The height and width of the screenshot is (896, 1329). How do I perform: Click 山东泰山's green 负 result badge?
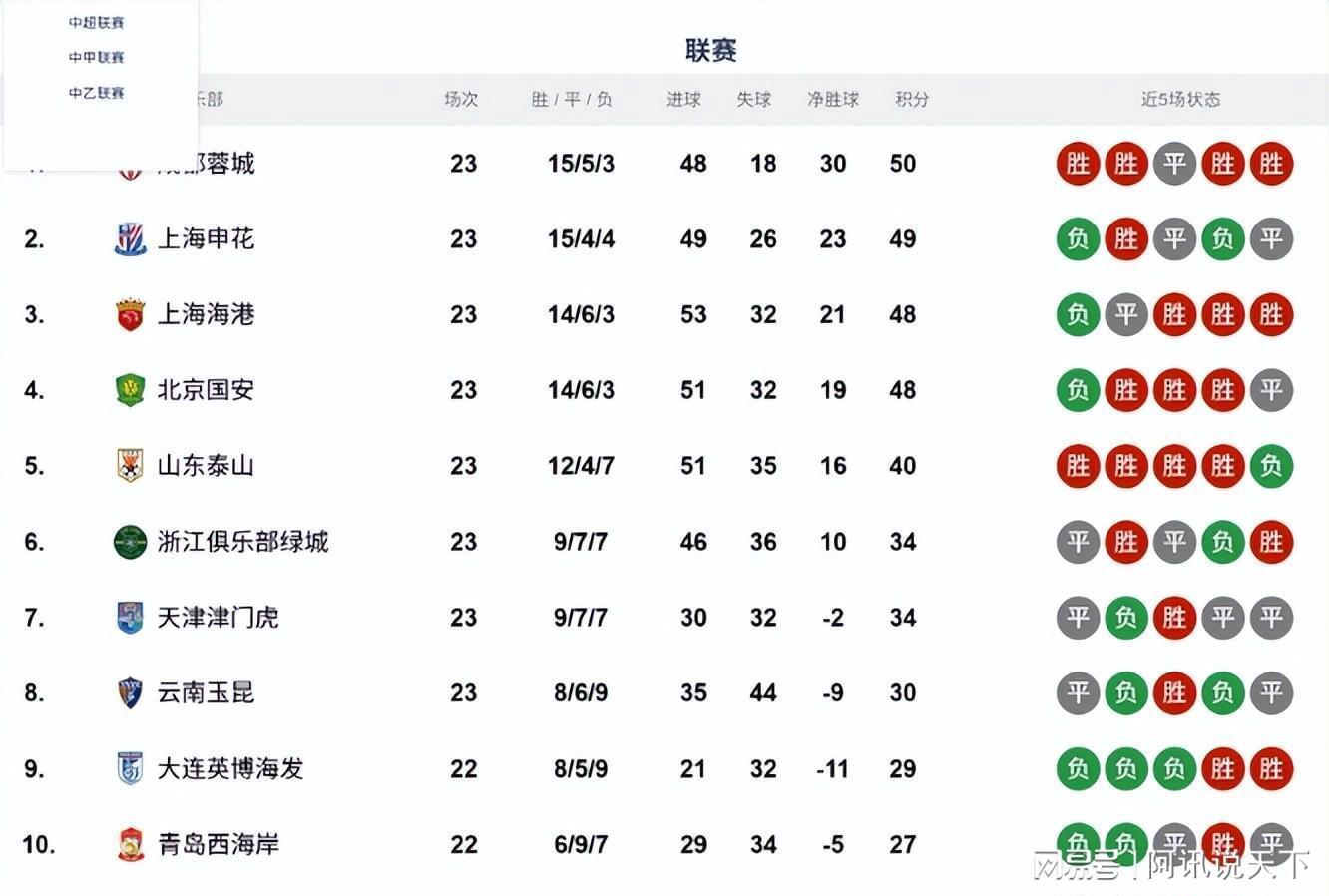coord(1271,466)
